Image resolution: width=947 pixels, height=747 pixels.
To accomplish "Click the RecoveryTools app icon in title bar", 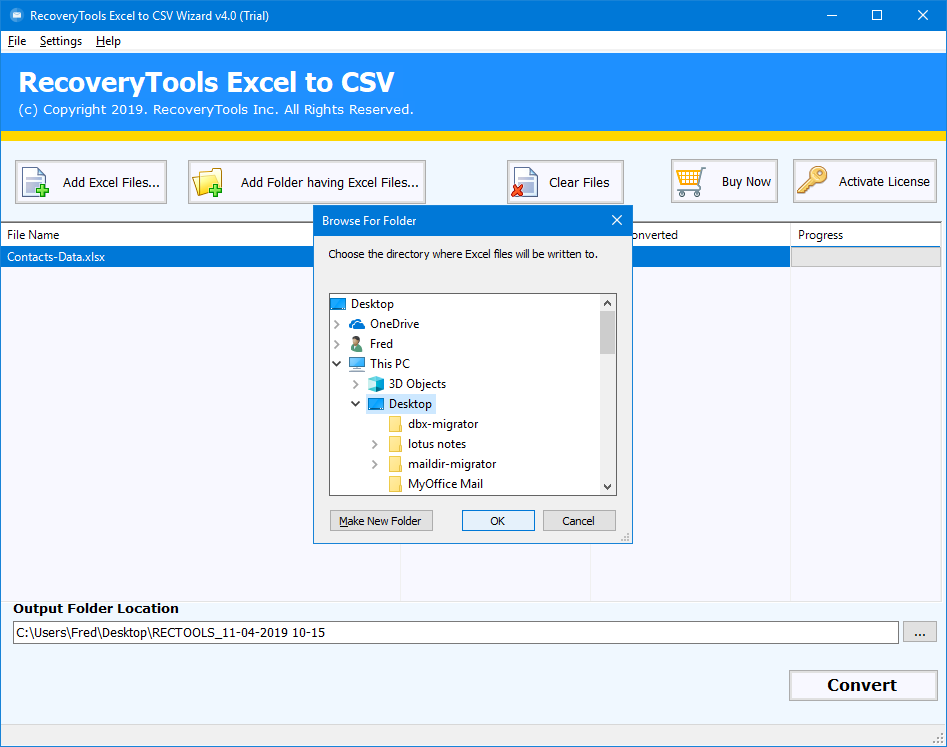I will [17, 16].
